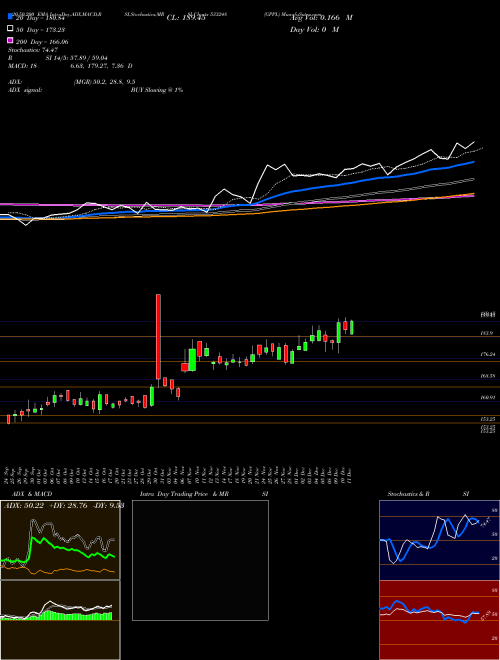Image resolution: width=500 pixels, height=660 pixels.
Task: Click the magenta 200 Day EMA legend swatch
Action: (10, 41)
